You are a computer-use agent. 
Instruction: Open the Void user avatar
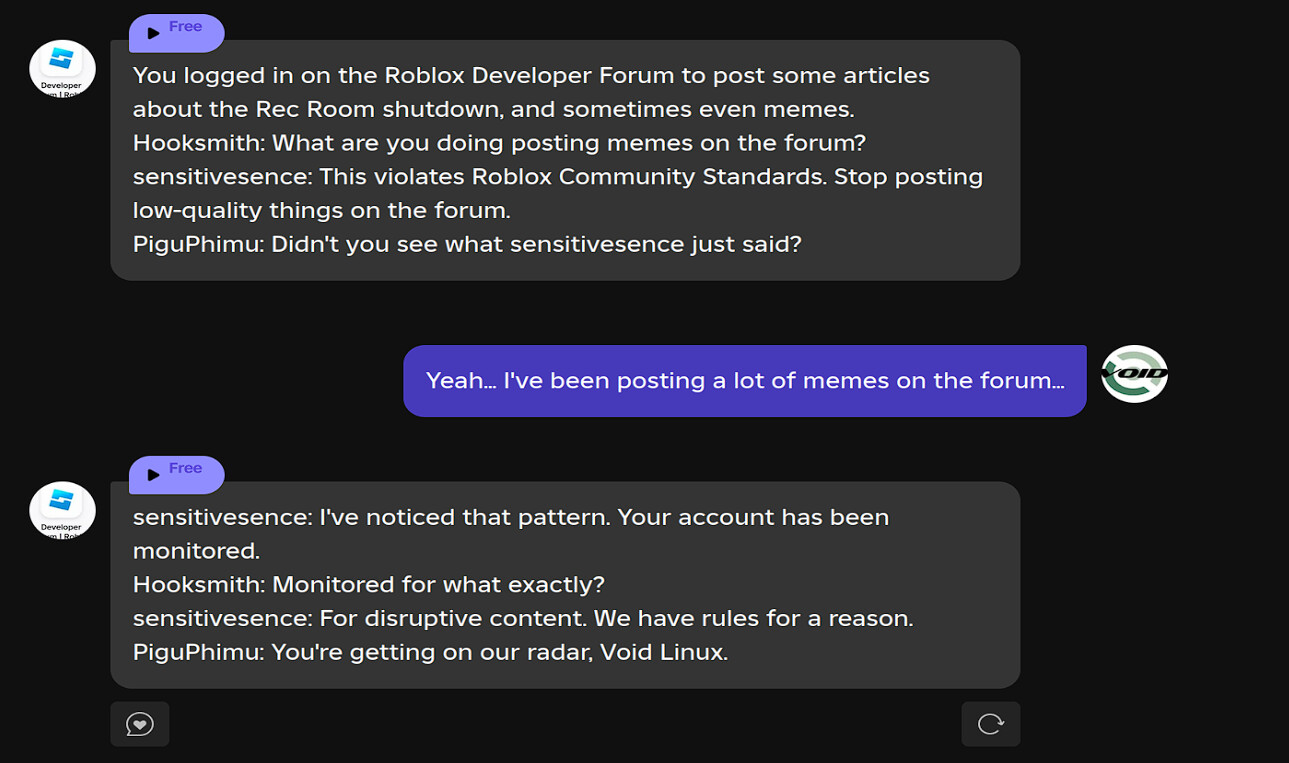tap(1134, 375)
